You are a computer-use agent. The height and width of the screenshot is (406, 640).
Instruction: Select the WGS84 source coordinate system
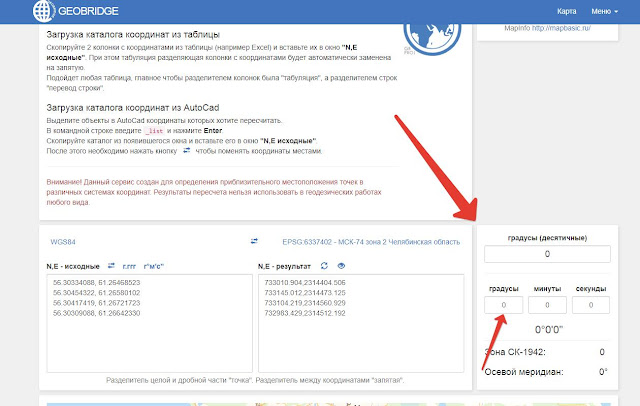click(63, 242)
